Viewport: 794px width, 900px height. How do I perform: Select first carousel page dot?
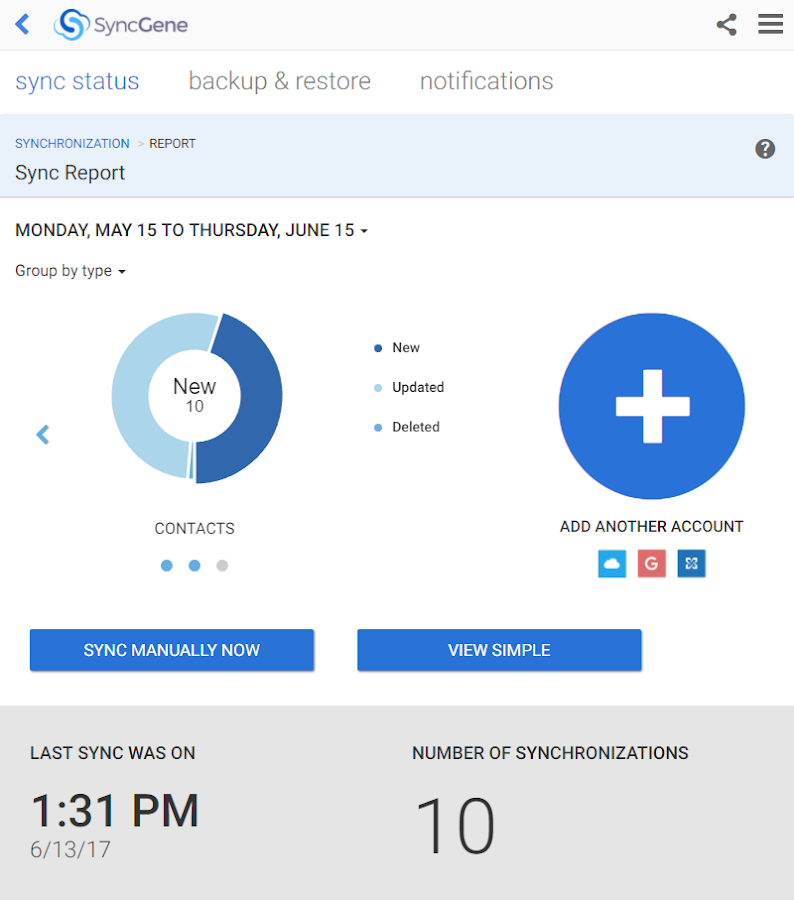[166, 566]
